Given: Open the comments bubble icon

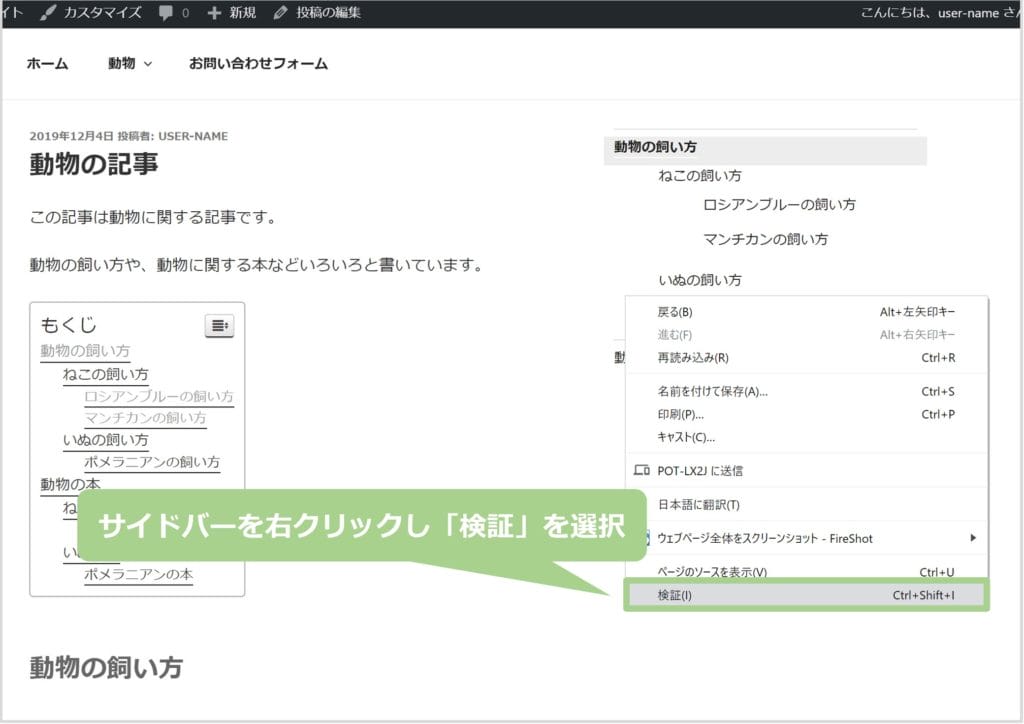Looking at the screenshot, I should click(x=166, y=13).
